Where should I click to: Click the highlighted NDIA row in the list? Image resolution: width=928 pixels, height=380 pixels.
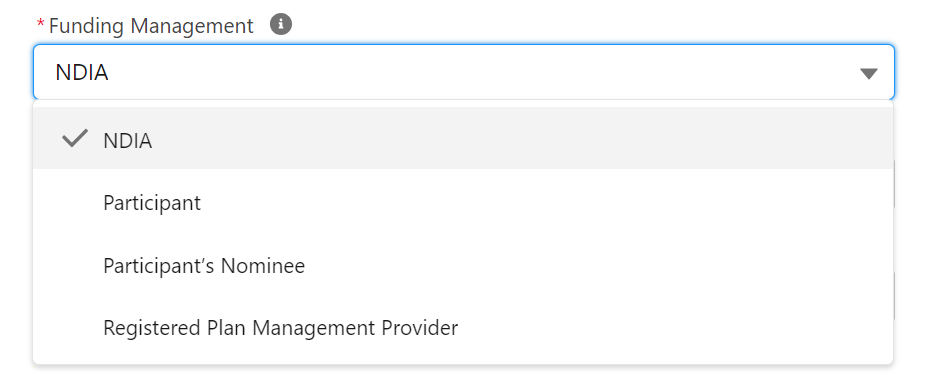coord(463,138)
